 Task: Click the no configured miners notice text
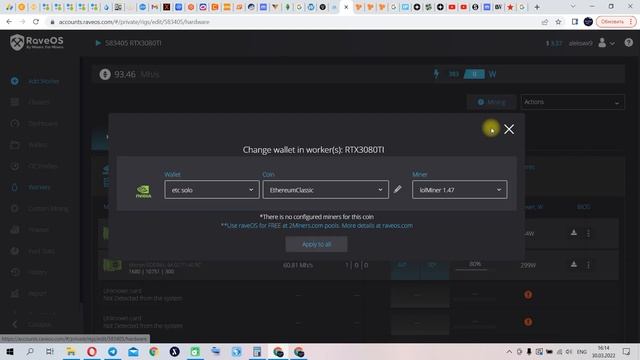point(317,217)
